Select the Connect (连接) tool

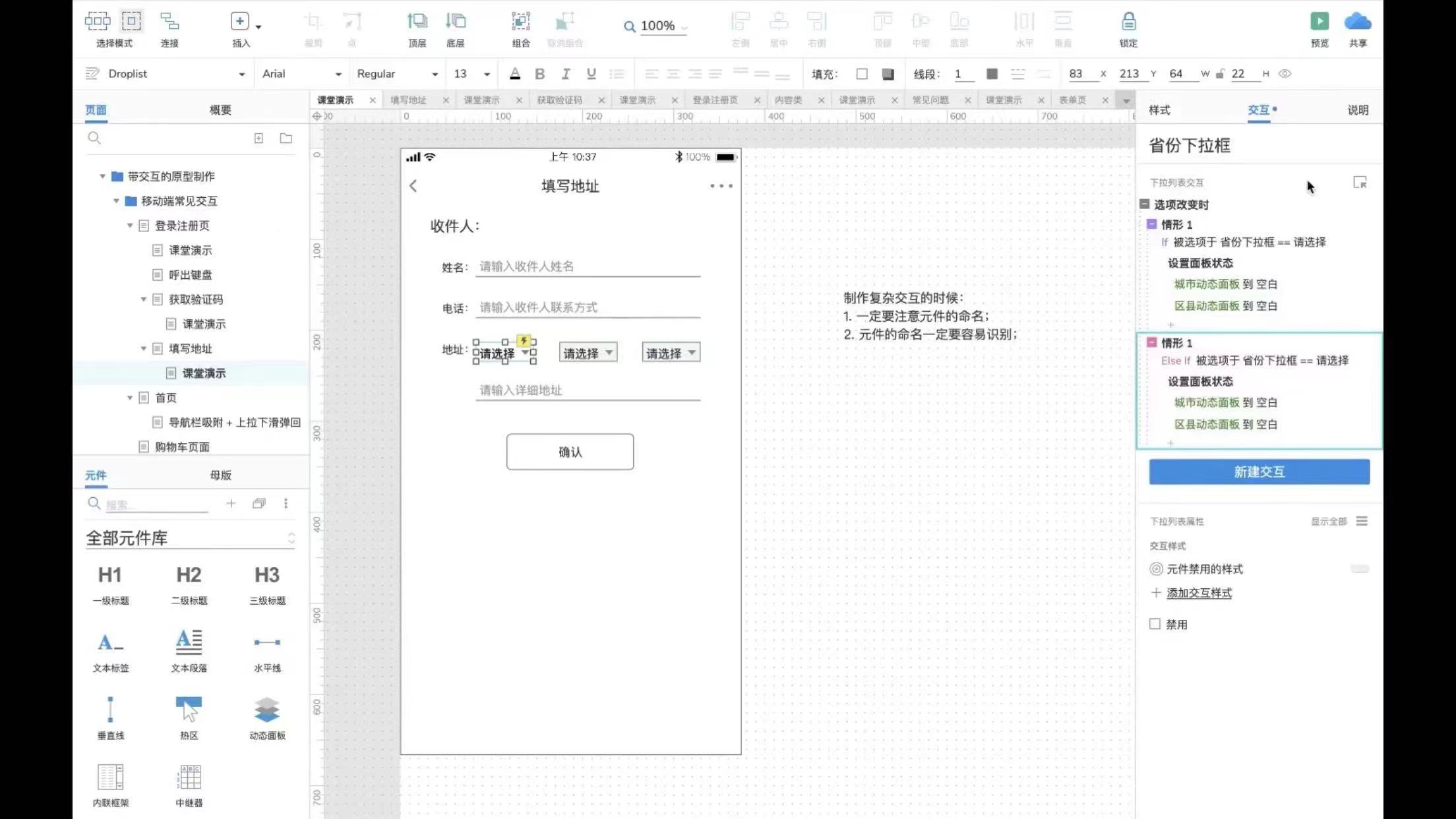click(169, 22)
